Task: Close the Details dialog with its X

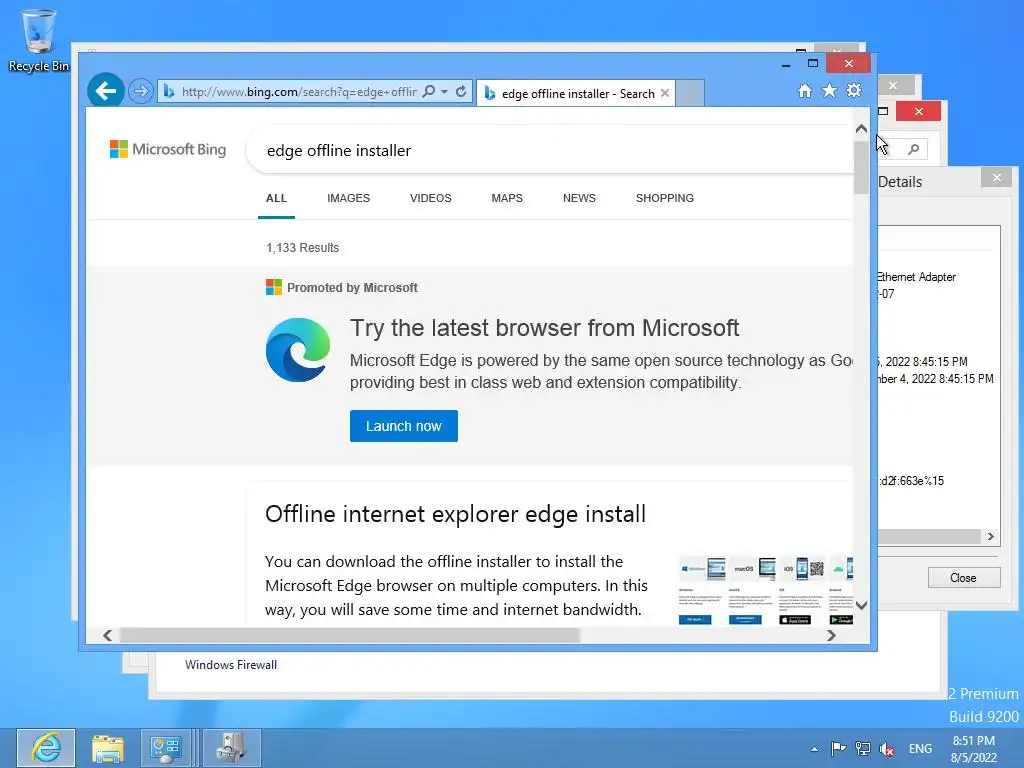Action: tap(997, 178)
